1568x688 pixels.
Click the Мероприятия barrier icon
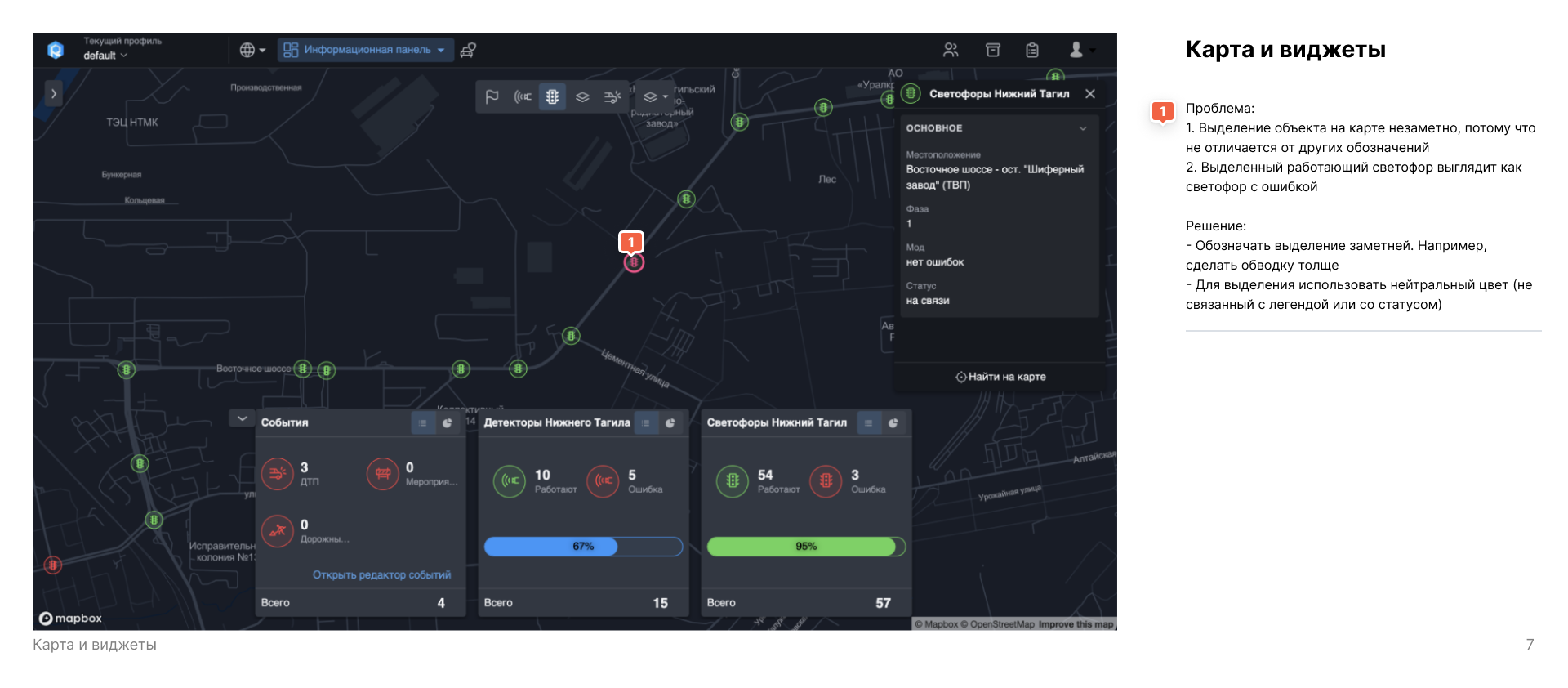click(382, 474)
